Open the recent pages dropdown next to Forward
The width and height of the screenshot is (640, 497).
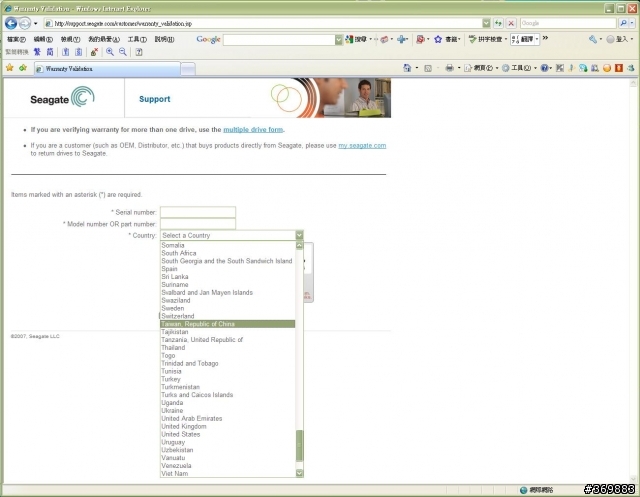[36, 24]
